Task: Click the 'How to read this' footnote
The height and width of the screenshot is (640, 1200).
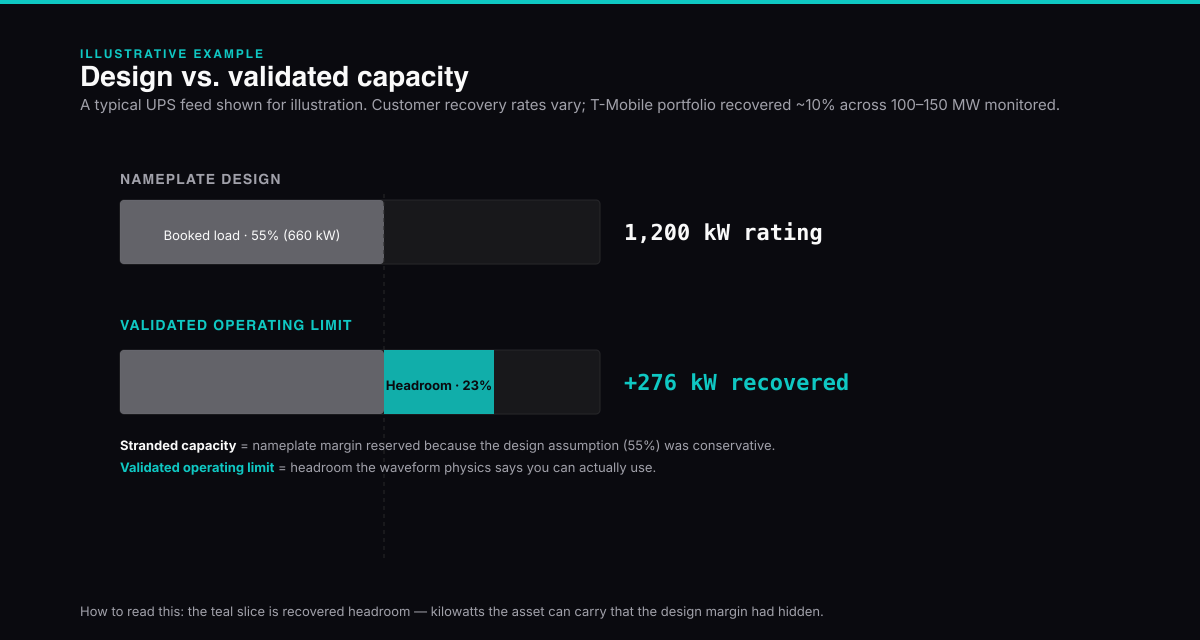Action: coord(452,611)
